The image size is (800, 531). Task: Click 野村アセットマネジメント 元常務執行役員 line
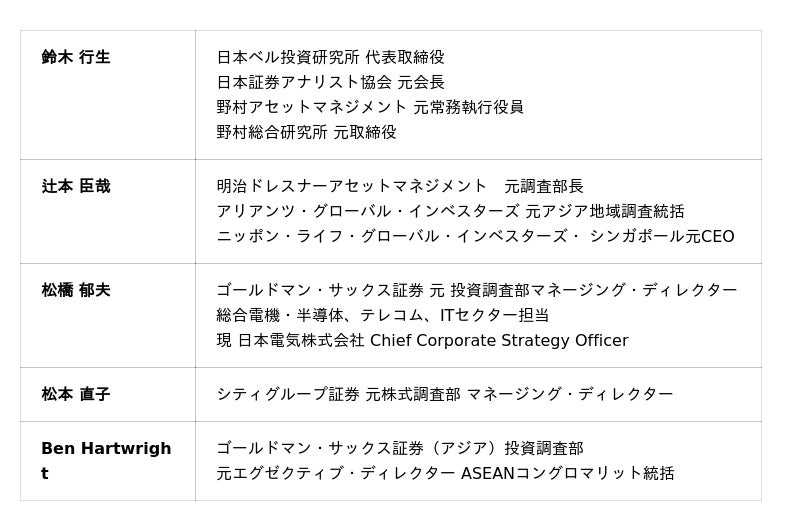click(370, 107)
